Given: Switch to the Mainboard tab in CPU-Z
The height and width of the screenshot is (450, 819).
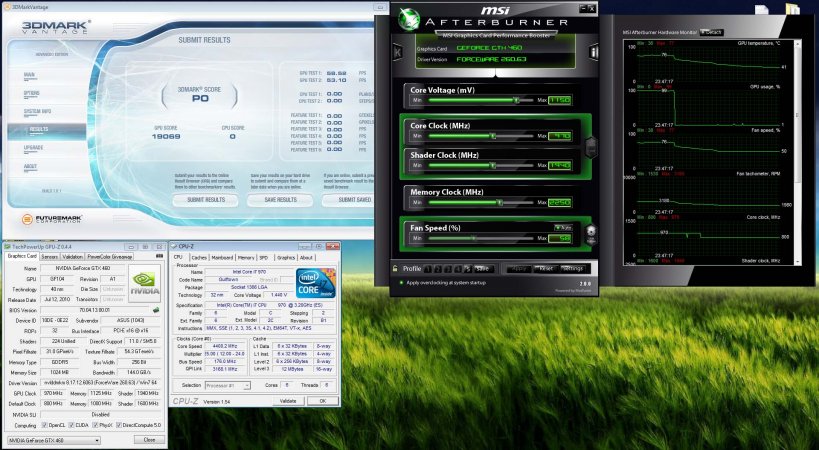Looking at the screenshot, I should tap(222, 257).
